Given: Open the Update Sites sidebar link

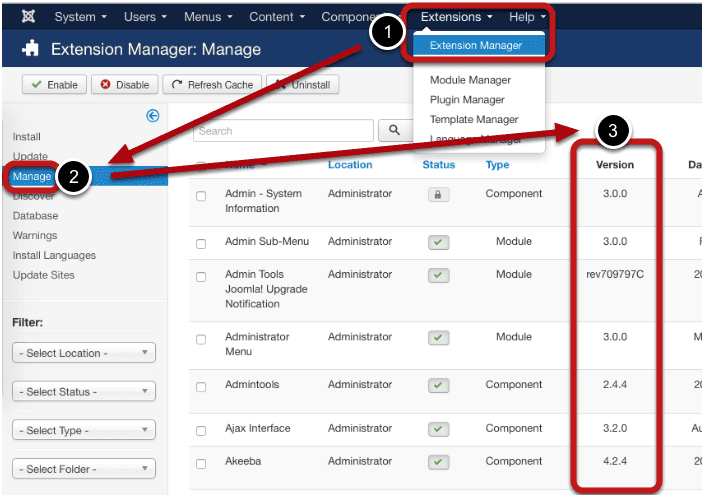Looking at the screenshot, I should [x=44, y=275].
